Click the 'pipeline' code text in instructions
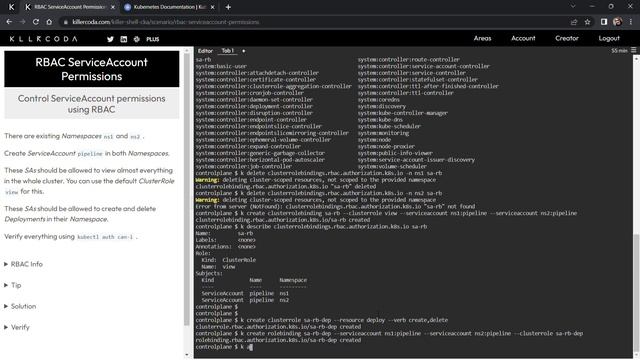 [90, 154]
